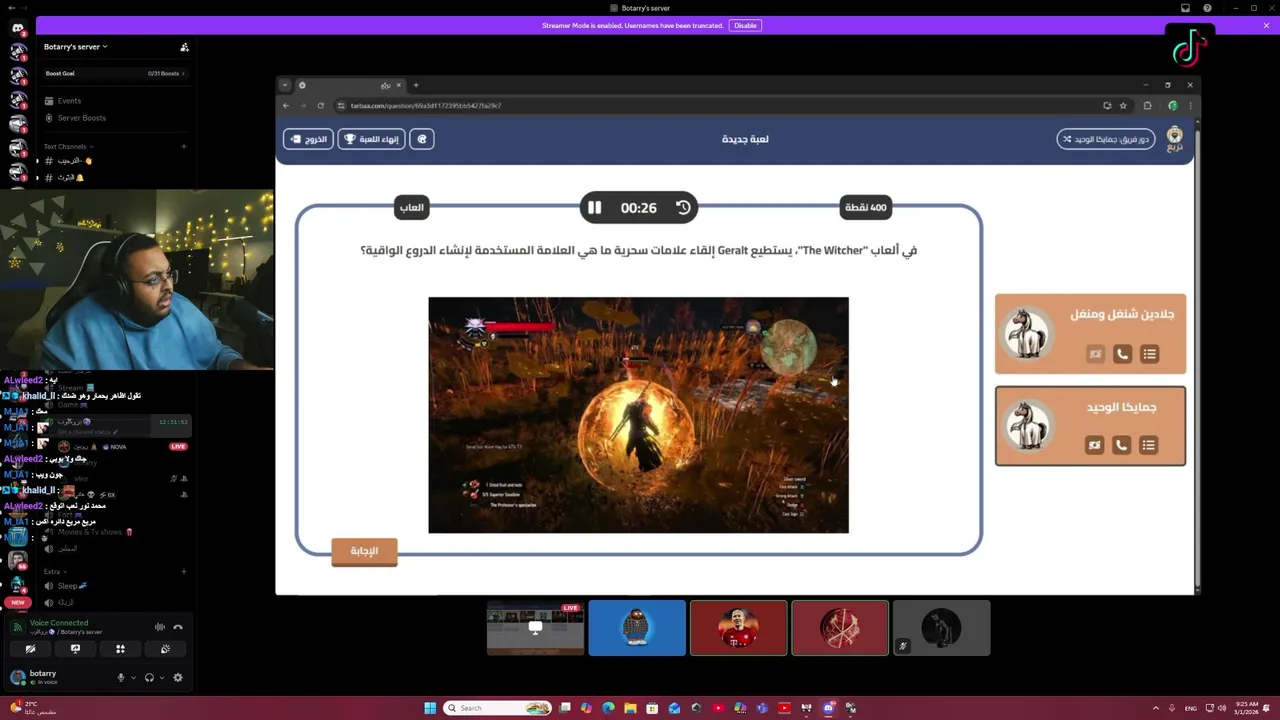Collapse the Extra category
Image resolution: width=1280 pixels, height=720 pixels.
54,572
